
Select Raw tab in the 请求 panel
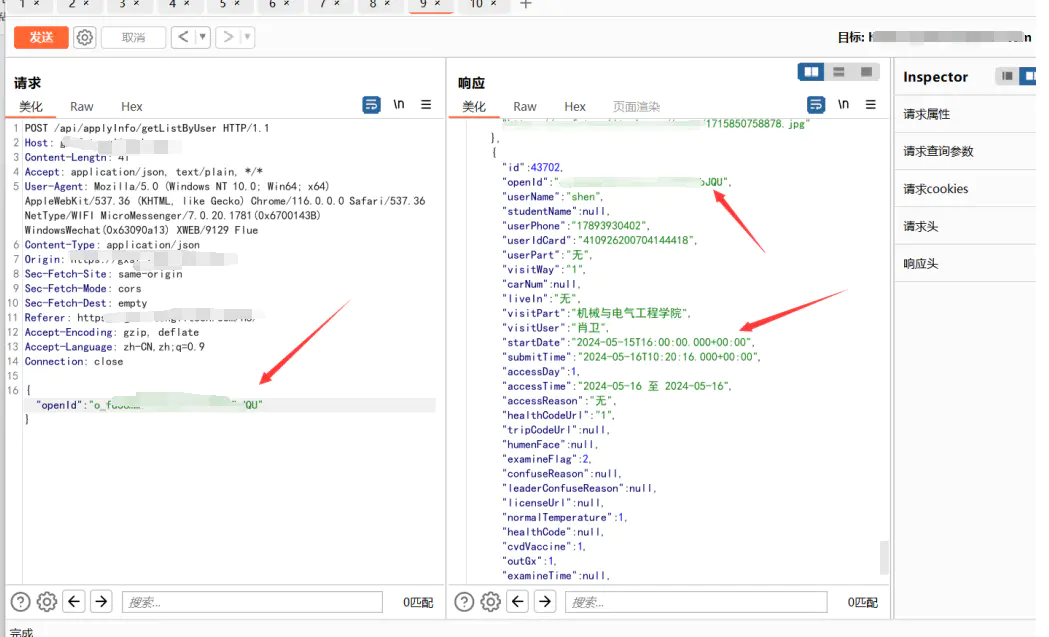[x=82, y=106]
